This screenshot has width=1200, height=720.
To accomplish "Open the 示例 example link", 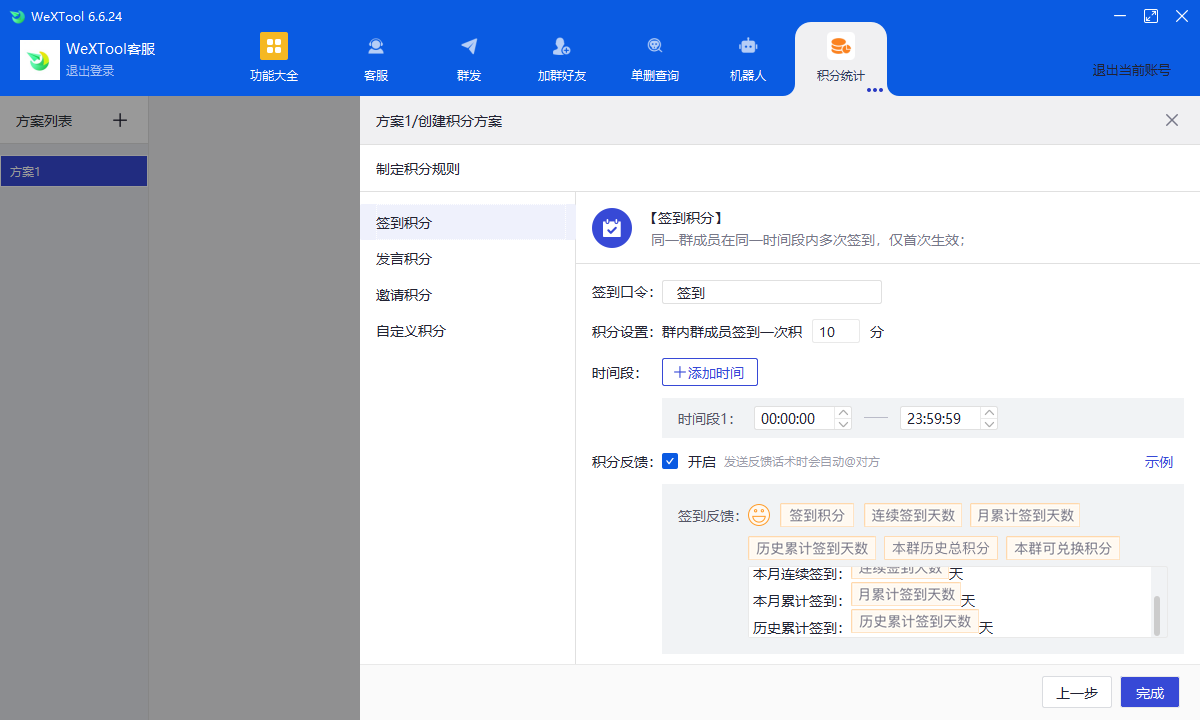I will click(1158, 462).
